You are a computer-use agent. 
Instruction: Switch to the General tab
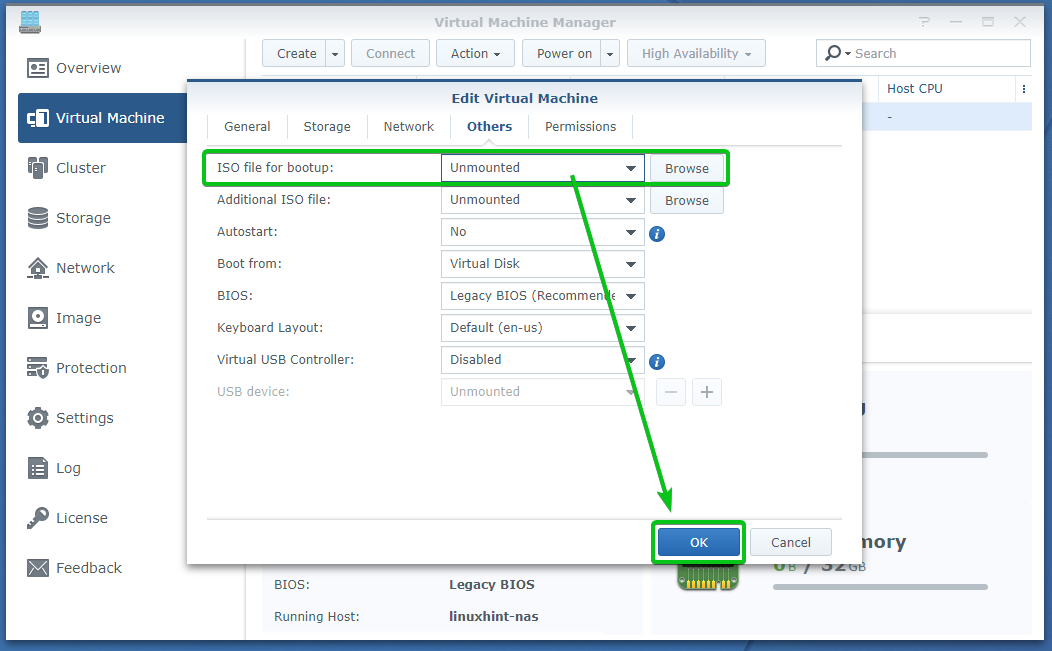click(247, 127)
